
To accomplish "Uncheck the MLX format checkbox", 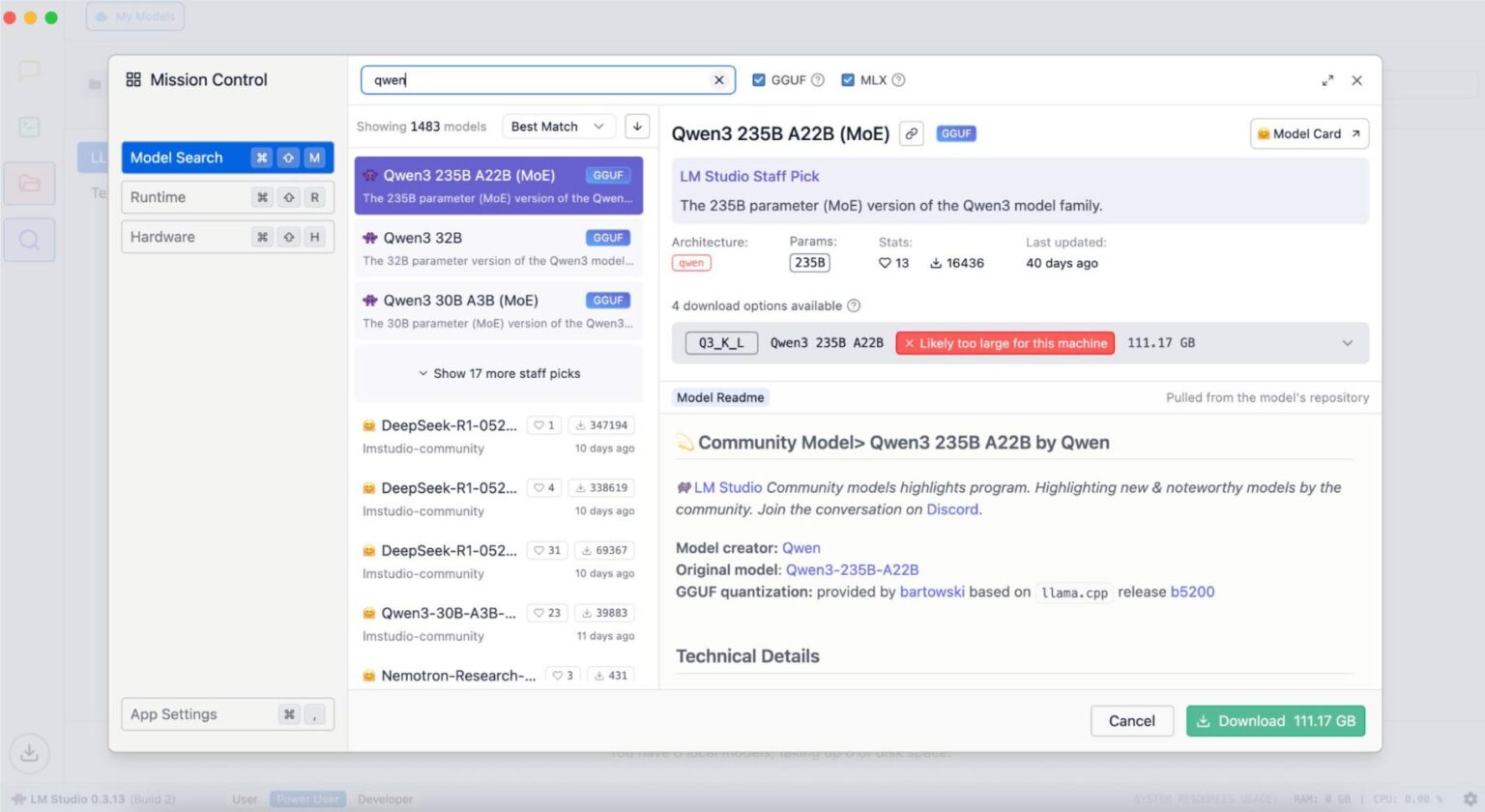I will click(x=848, y=80).
